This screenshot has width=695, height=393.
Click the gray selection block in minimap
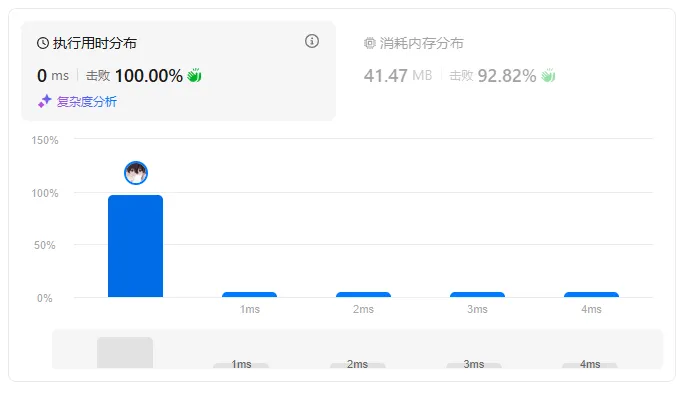pyautogui.click(x=125, y=353)
